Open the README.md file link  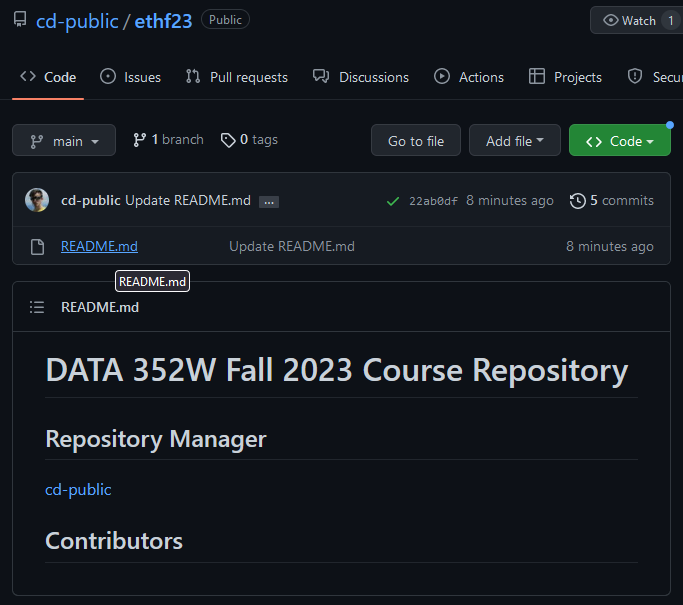click(99, 246)
